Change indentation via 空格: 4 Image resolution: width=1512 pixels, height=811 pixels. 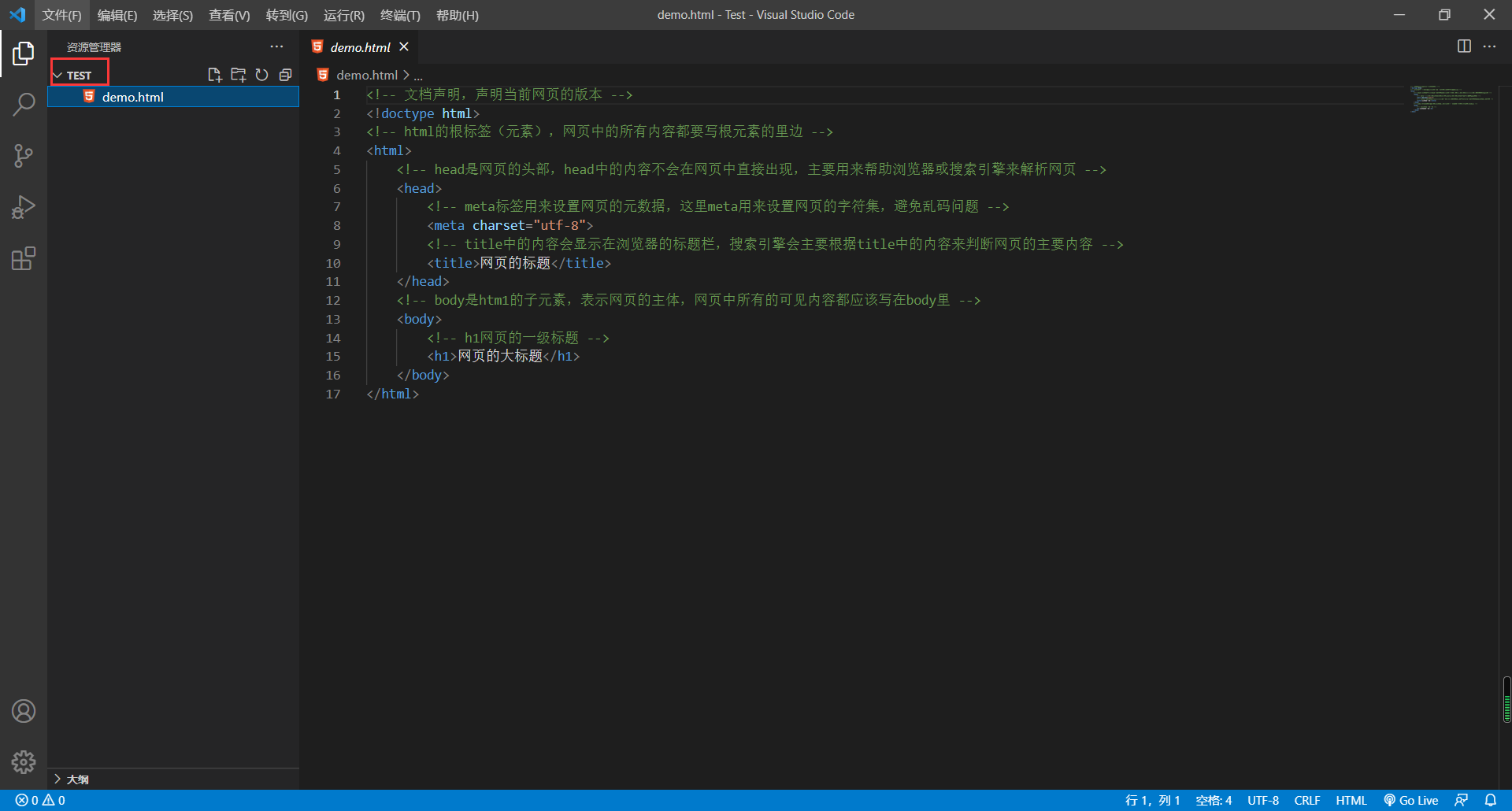pos(1214,800)
